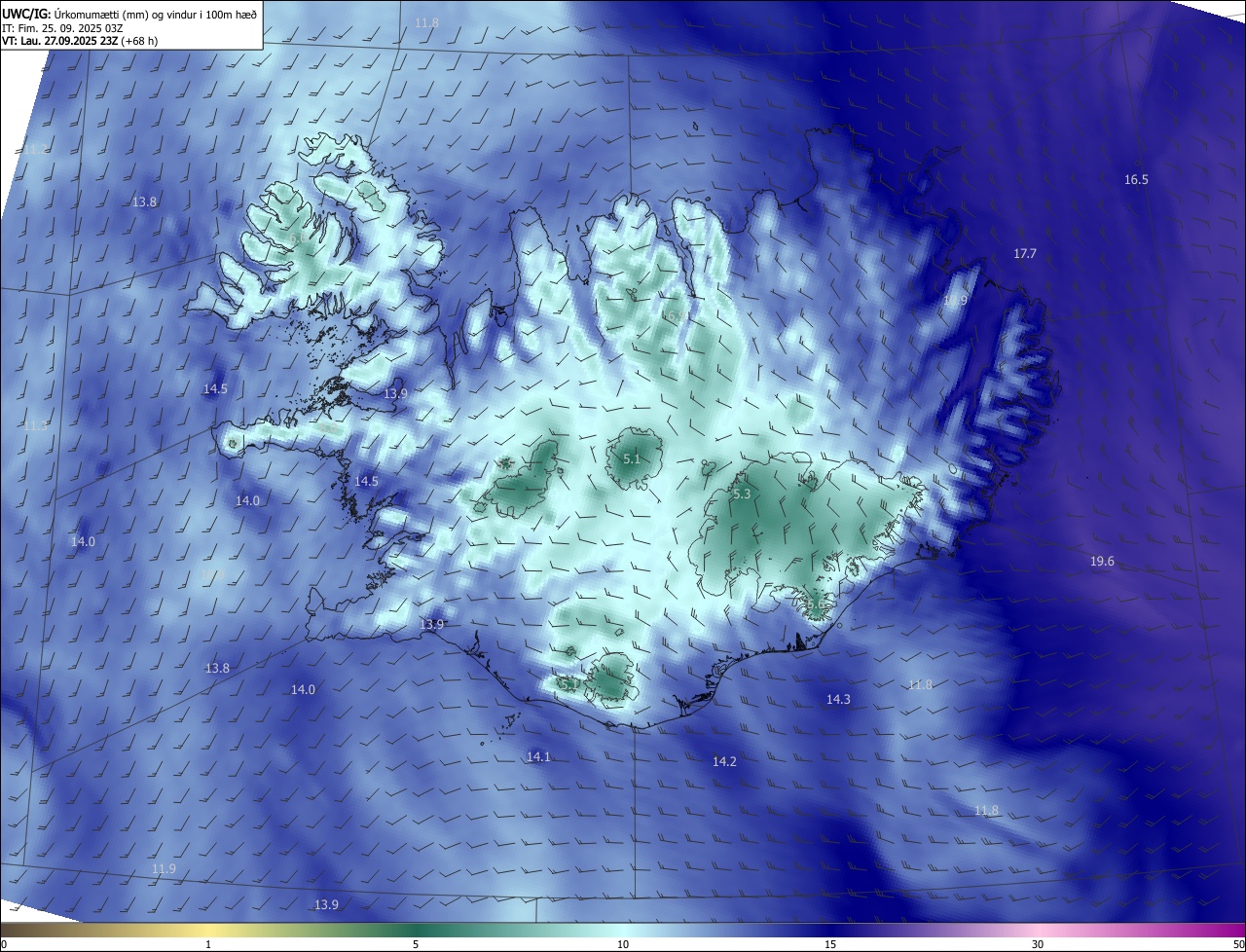
Task: Click the 10 tick on the color scale
Action: click(623, 944)
